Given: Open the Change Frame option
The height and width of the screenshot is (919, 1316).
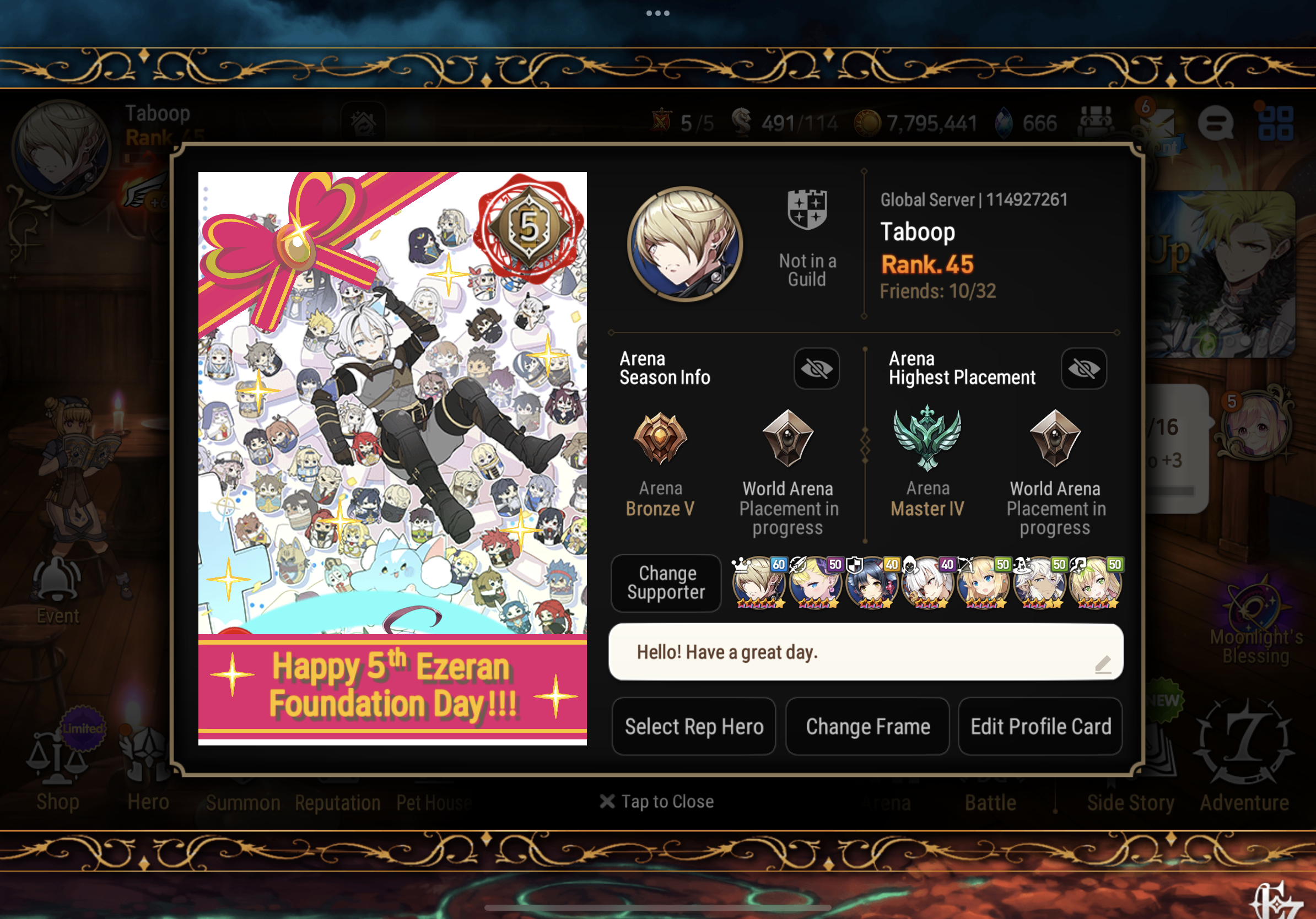Looking at the screenshot, I should tap(867, 726).
